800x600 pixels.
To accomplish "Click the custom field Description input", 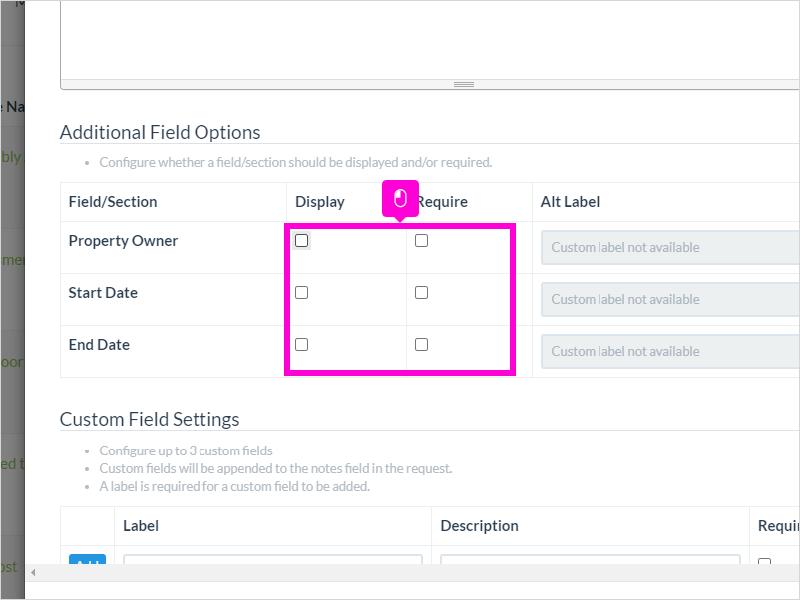I will [x=590, y=560].
